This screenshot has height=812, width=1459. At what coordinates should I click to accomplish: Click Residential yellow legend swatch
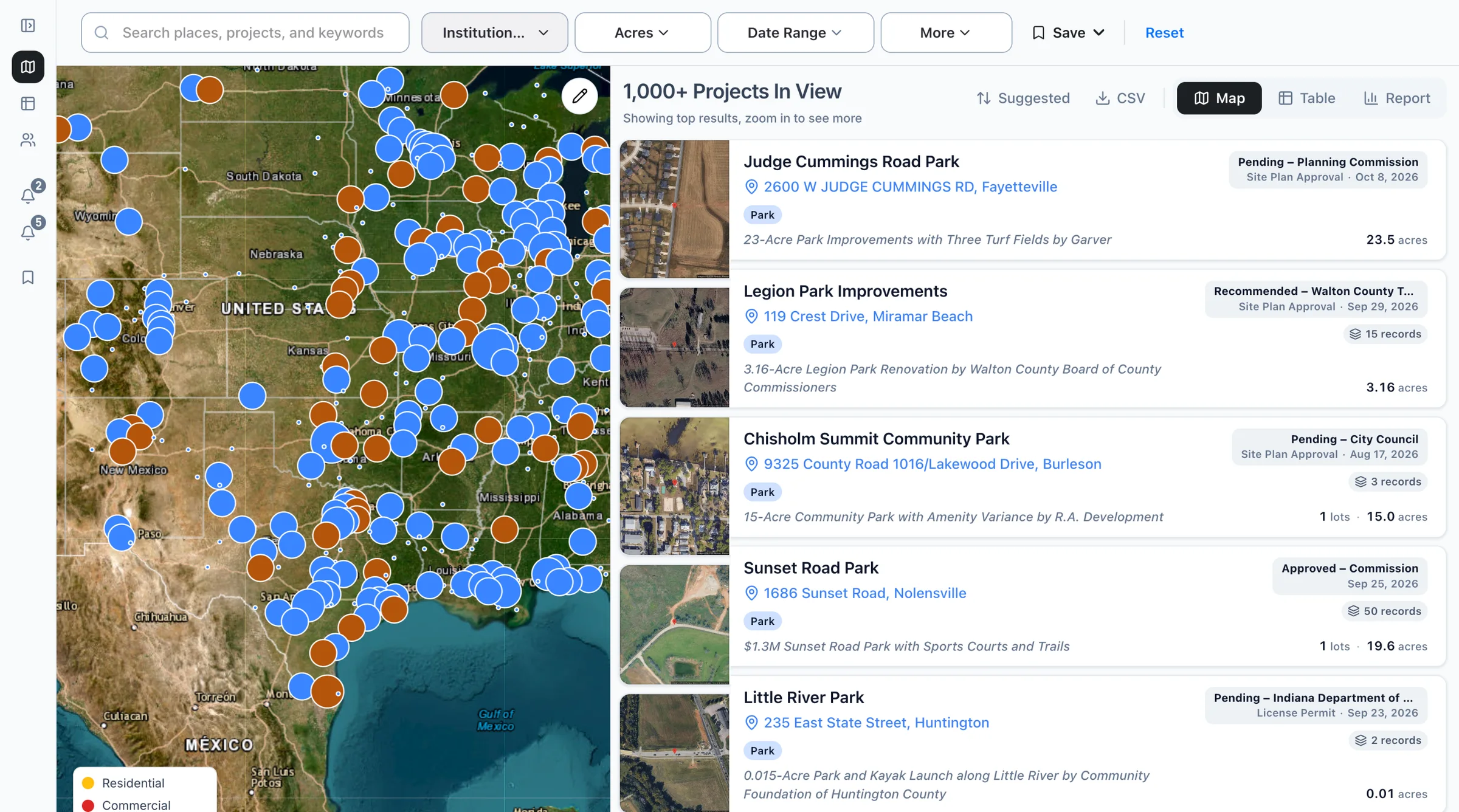(x=88, y=783)
